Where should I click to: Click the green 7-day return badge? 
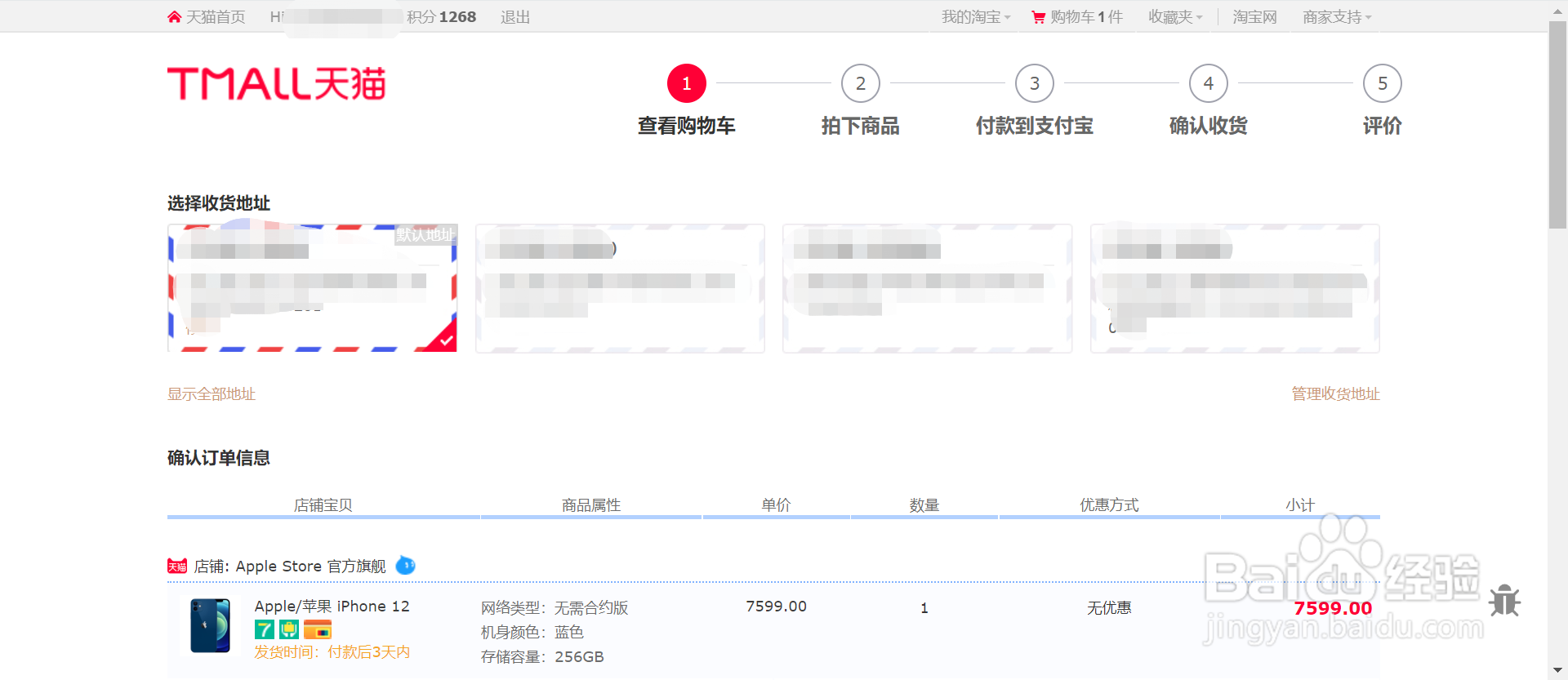tap(264, 629)
